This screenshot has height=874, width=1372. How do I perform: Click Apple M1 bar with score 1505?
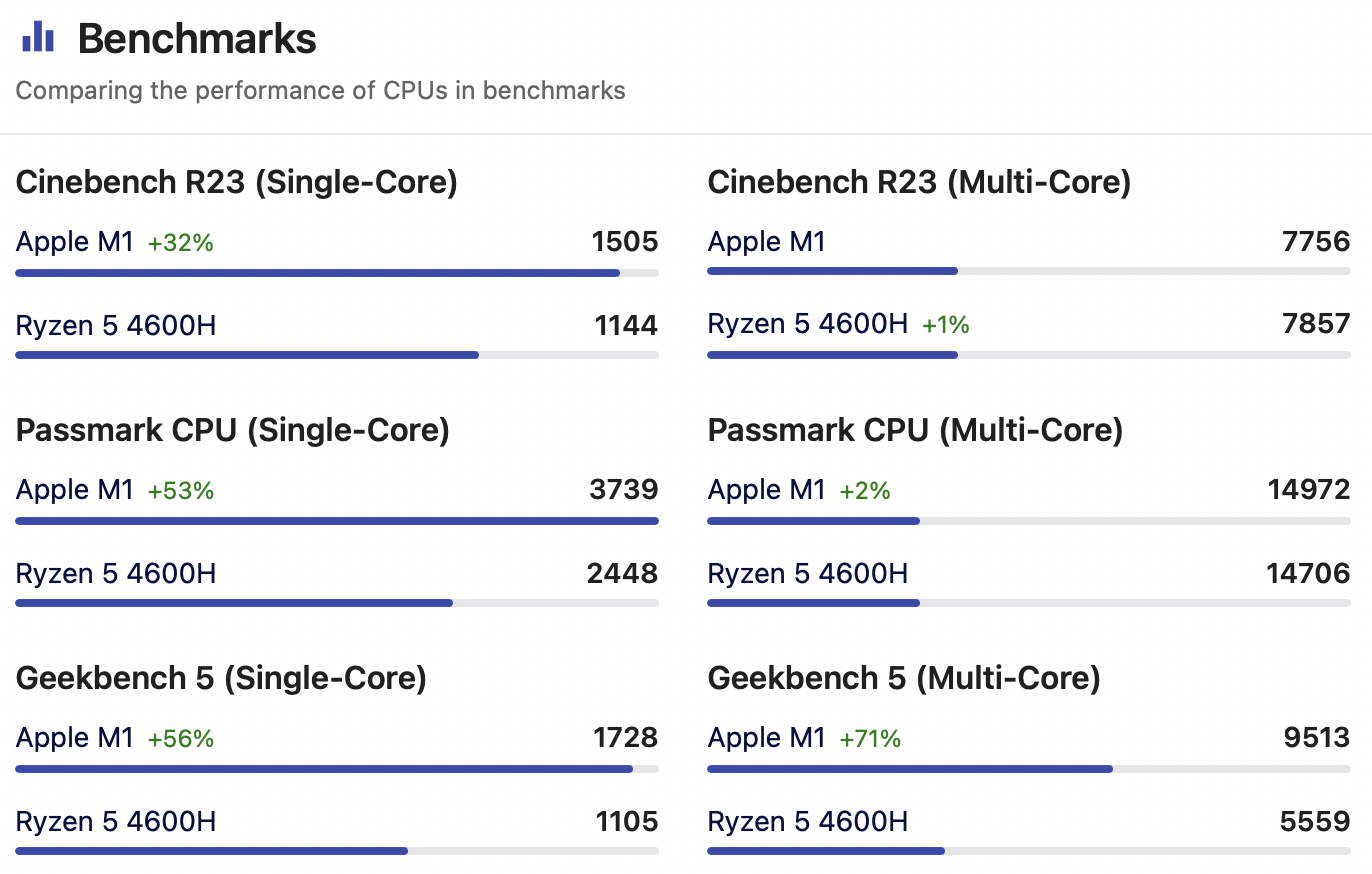(x=318, y=272)
